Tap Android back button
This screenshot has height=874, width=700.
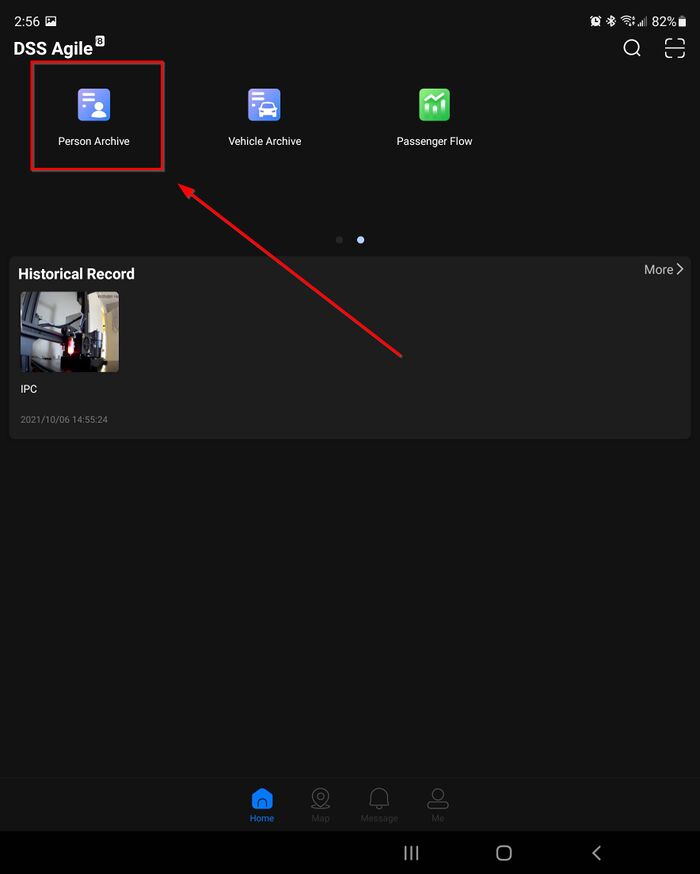[x=596, y=852]
